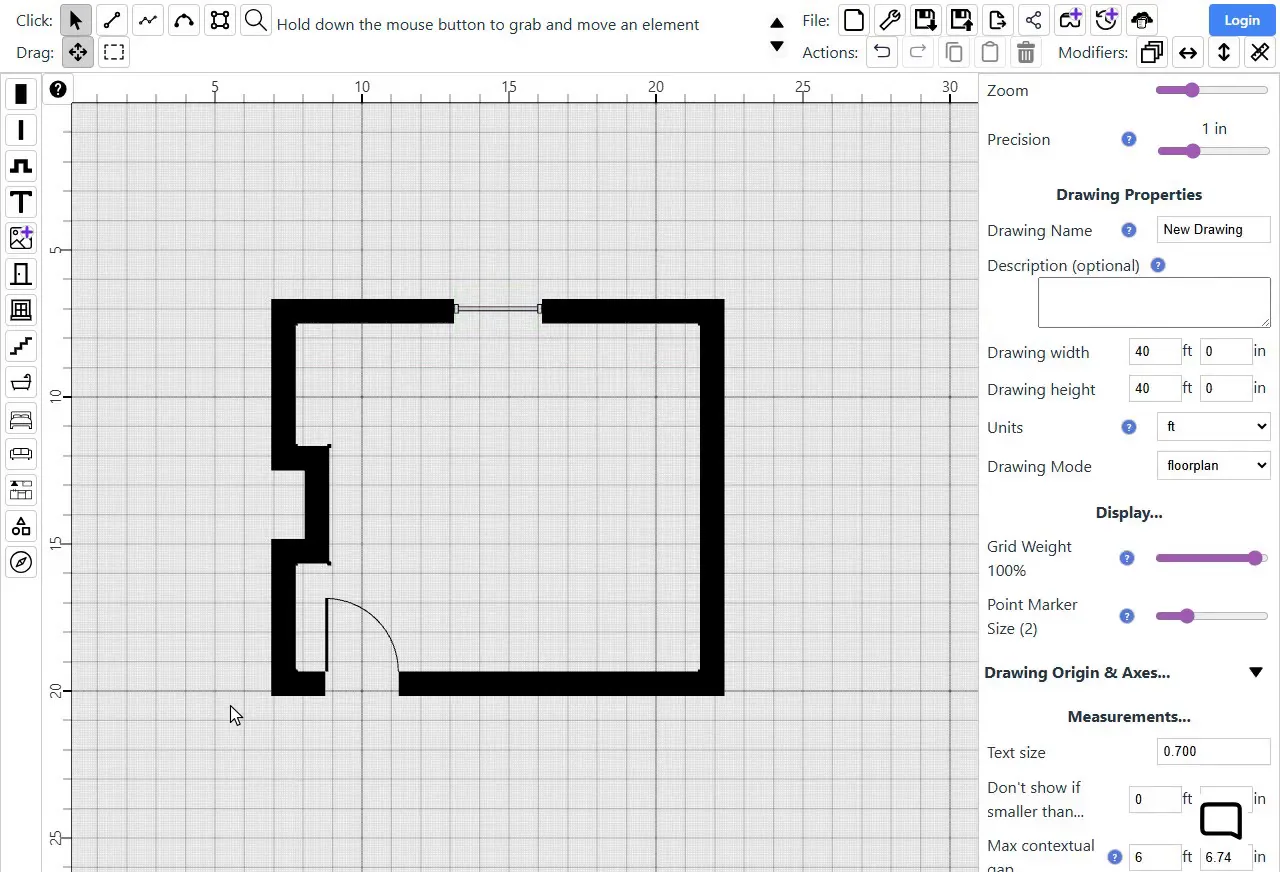
Task: Click the load-up disk icon
Action: tap(961, 19)
